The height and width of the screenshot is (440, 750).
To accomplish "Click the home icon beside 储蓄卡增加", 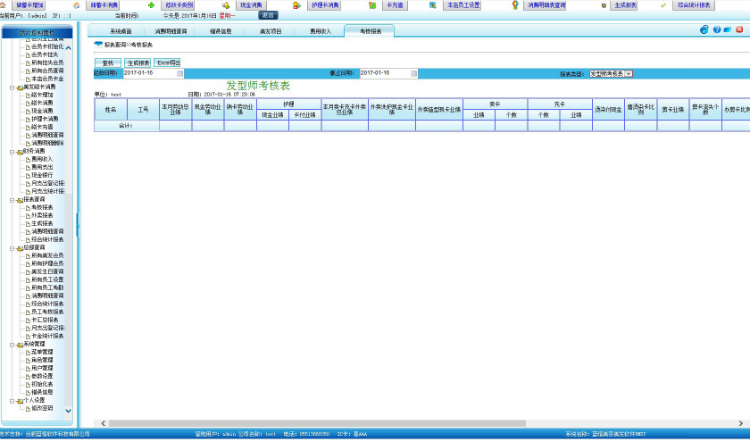I will [3, 5].
